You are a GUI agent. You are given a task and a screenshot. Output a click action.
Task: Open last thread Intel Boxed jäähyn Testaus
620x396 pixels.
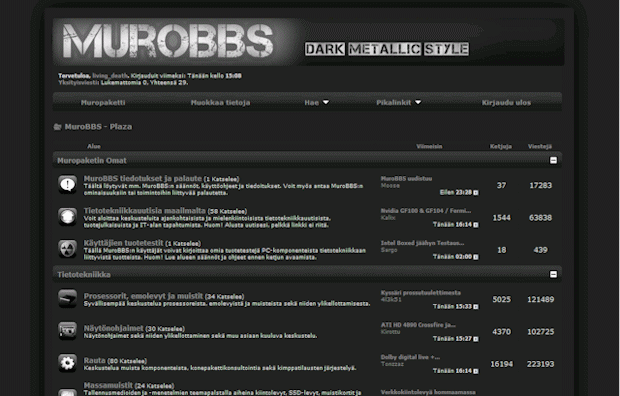pyautogui.click(x=422, y=243)
